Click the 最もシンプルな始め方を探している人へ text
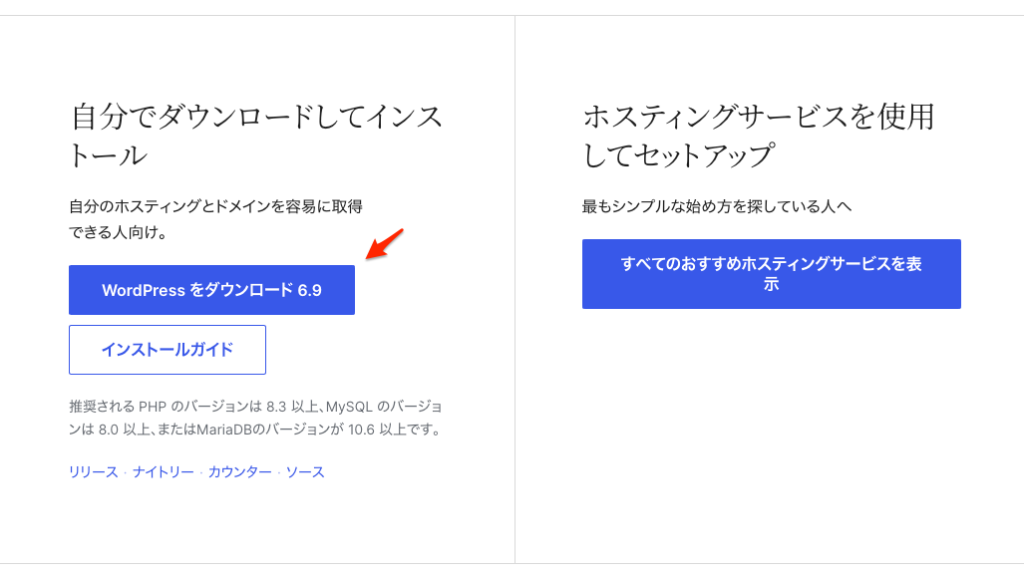Screen dimensions: 1024x577 tap(716, 207)
